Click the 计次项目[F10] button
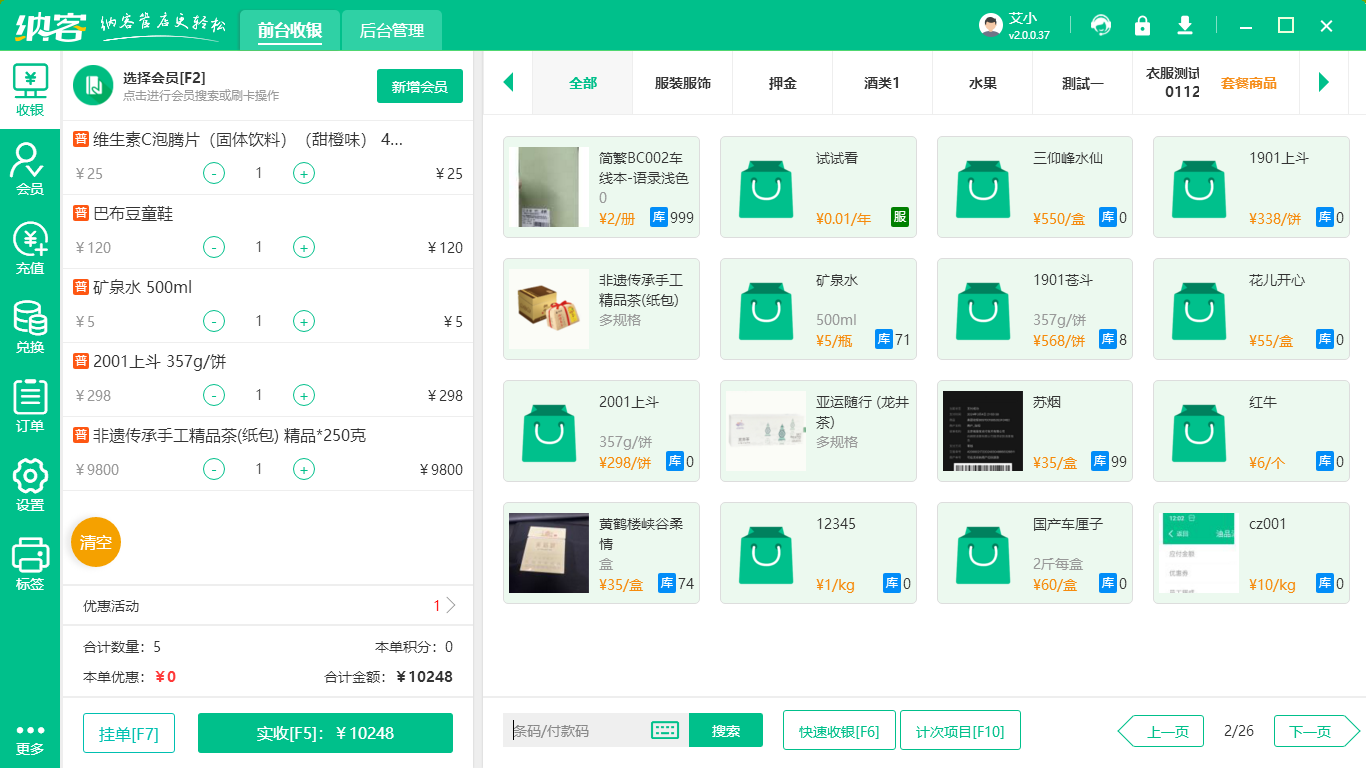Image resolution: width=1366 pixels, height=768 pixels. click(960, 730)
